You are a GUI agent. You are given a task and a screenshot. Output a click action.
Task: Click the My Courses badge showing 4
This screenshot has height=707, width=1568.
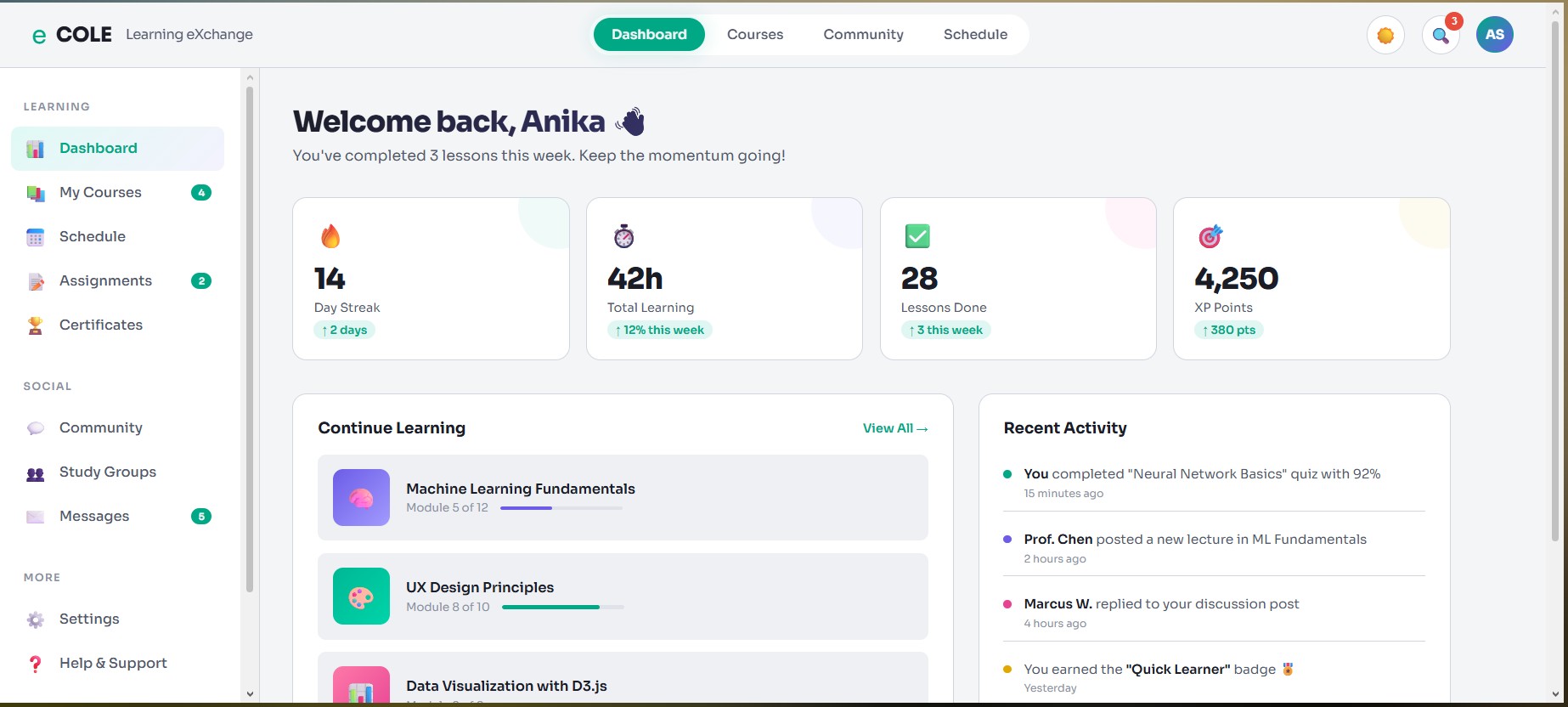click(x=201, y=193)
